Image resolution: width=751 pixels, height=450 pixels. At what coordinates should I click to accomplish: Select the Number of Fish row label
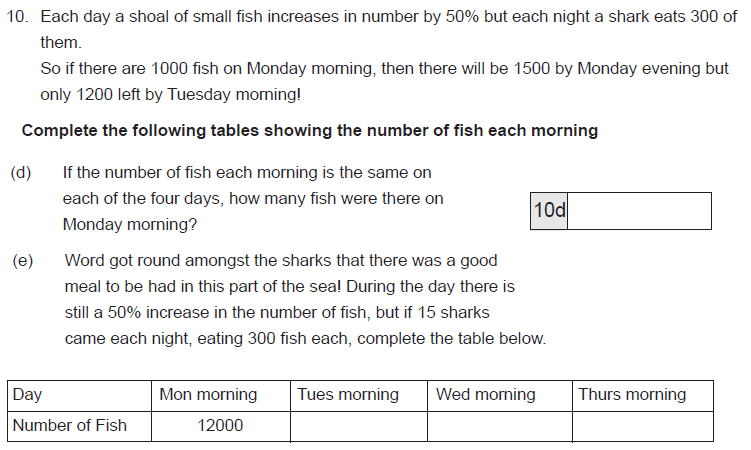click(x=69, y=426)
